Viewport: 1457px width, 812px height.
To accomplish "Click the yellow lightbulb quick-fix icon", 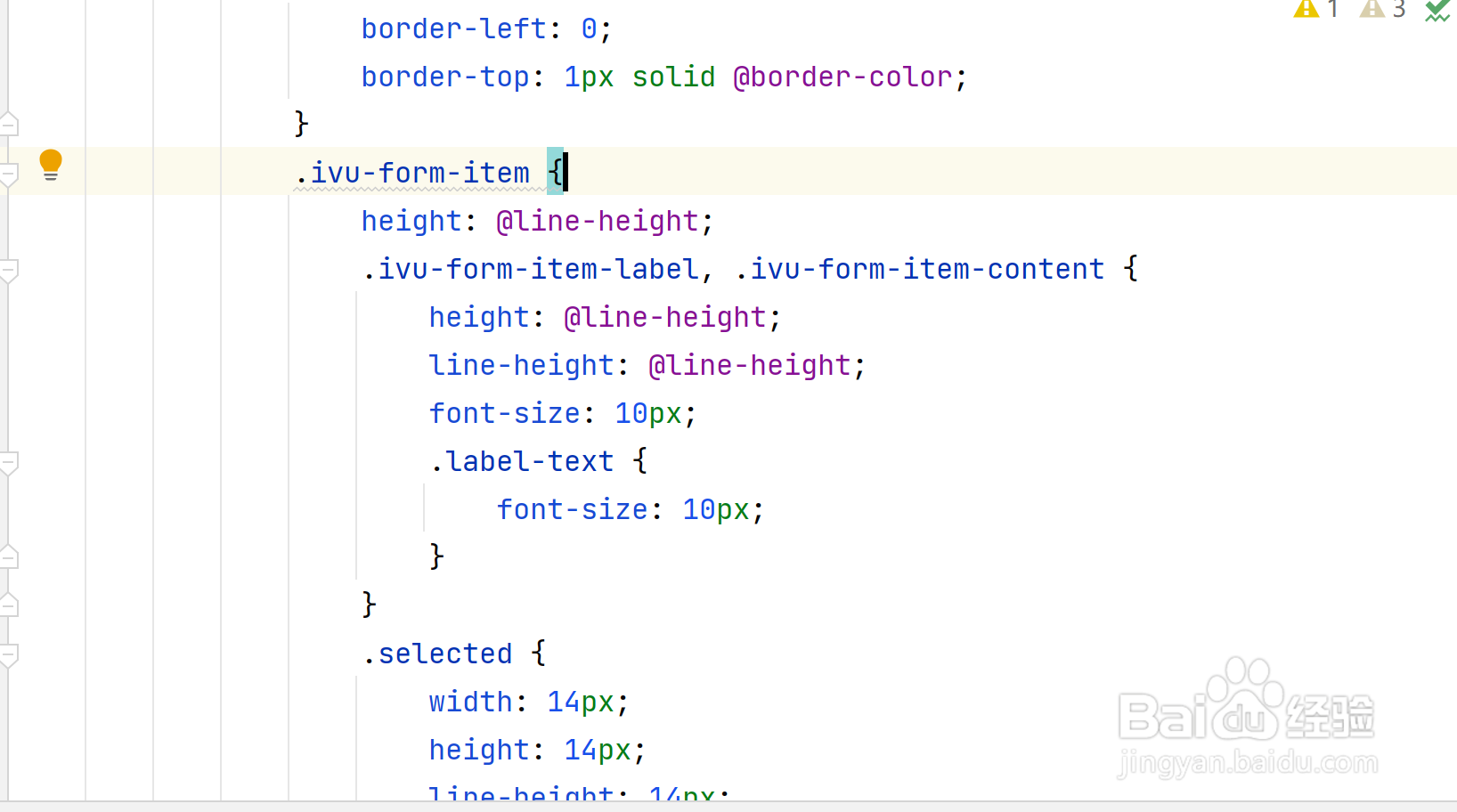I will (51, 166).
